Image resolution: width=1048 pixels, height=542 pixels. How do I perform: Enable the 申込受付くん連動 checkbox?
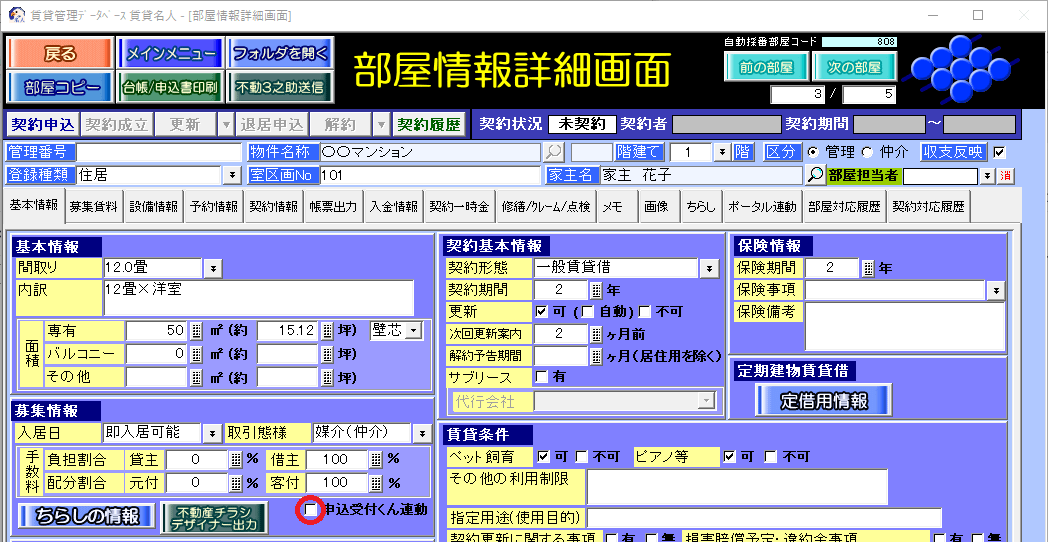pyautogui.click(x=311, y=510)
